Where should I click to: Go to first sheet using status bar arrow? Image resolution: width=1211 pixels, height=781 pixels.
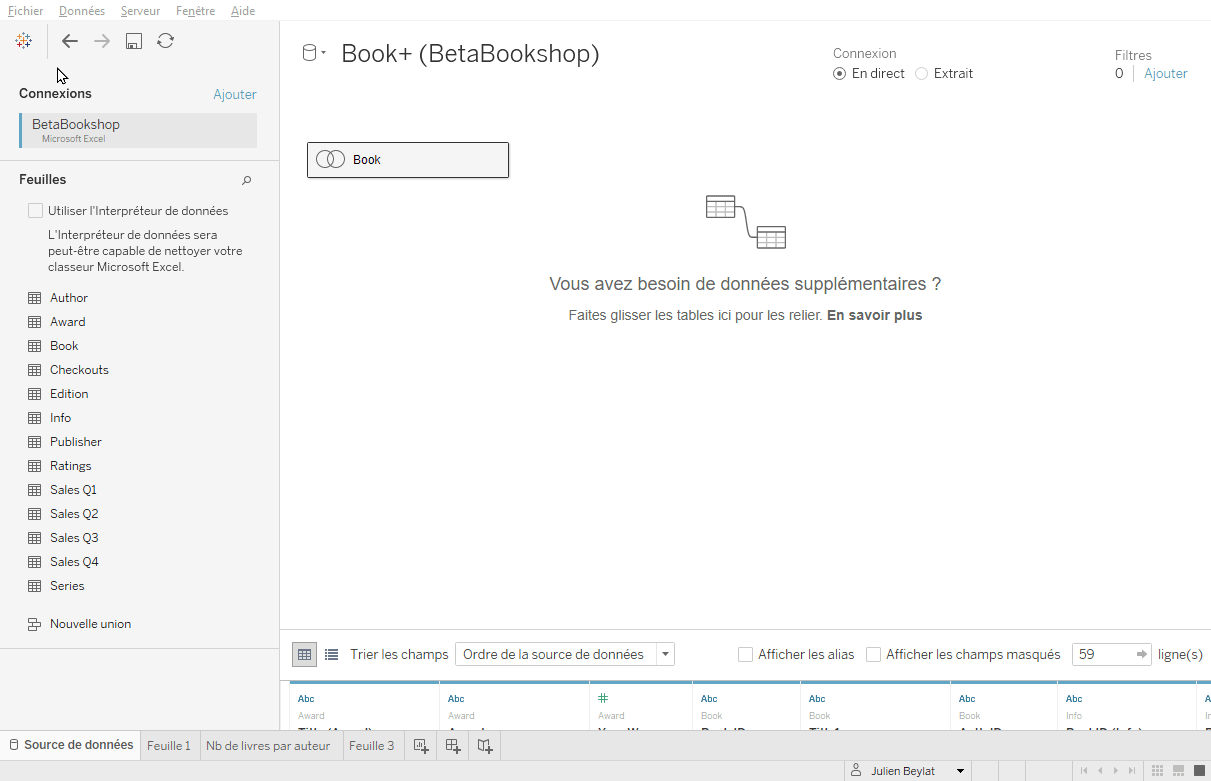pyautogui.click(x=1084, y=770)
